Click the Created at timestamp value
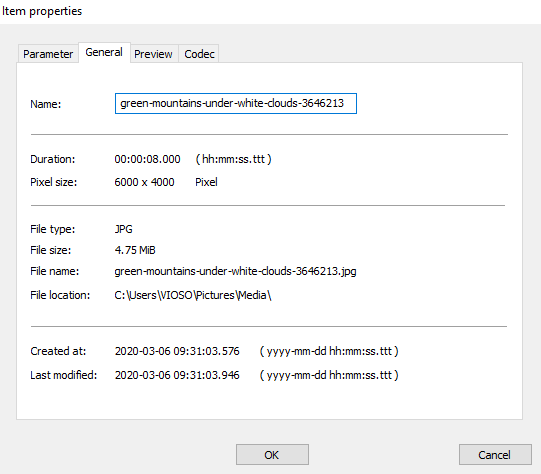This screenshot has width=541, height=474. pyautogui.click(x=177, y=351)
